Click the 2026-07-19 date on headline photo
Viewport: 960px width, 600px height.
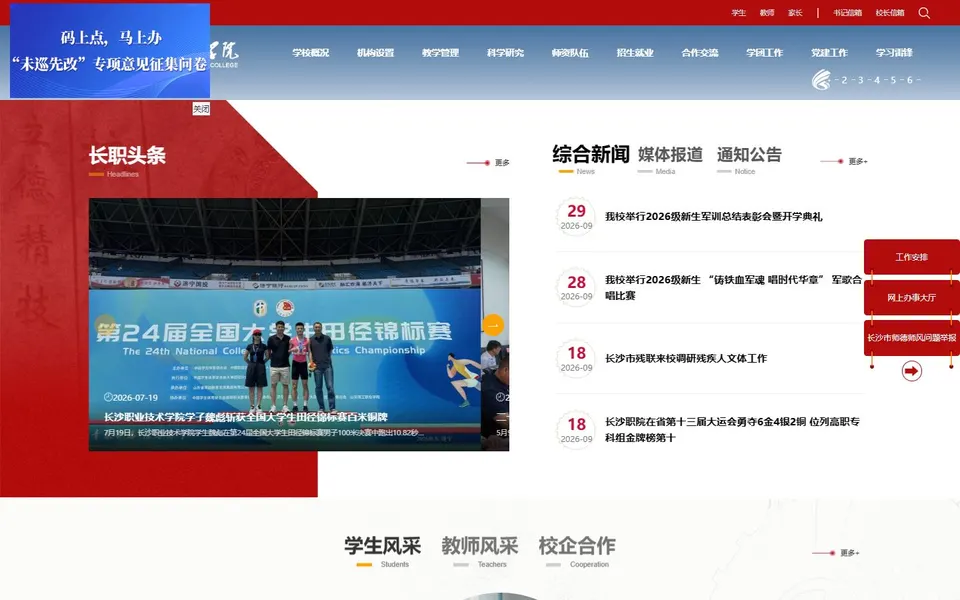click(131, 397)
